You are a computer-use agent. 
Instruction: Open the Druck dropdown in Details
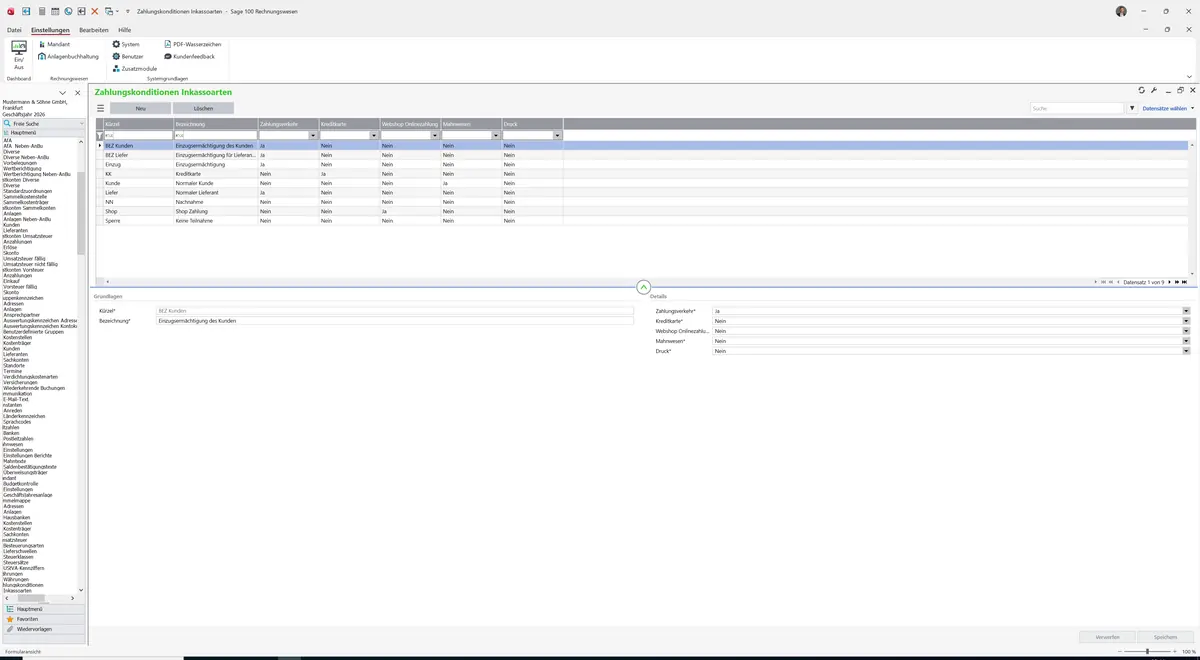[1186, 351]
